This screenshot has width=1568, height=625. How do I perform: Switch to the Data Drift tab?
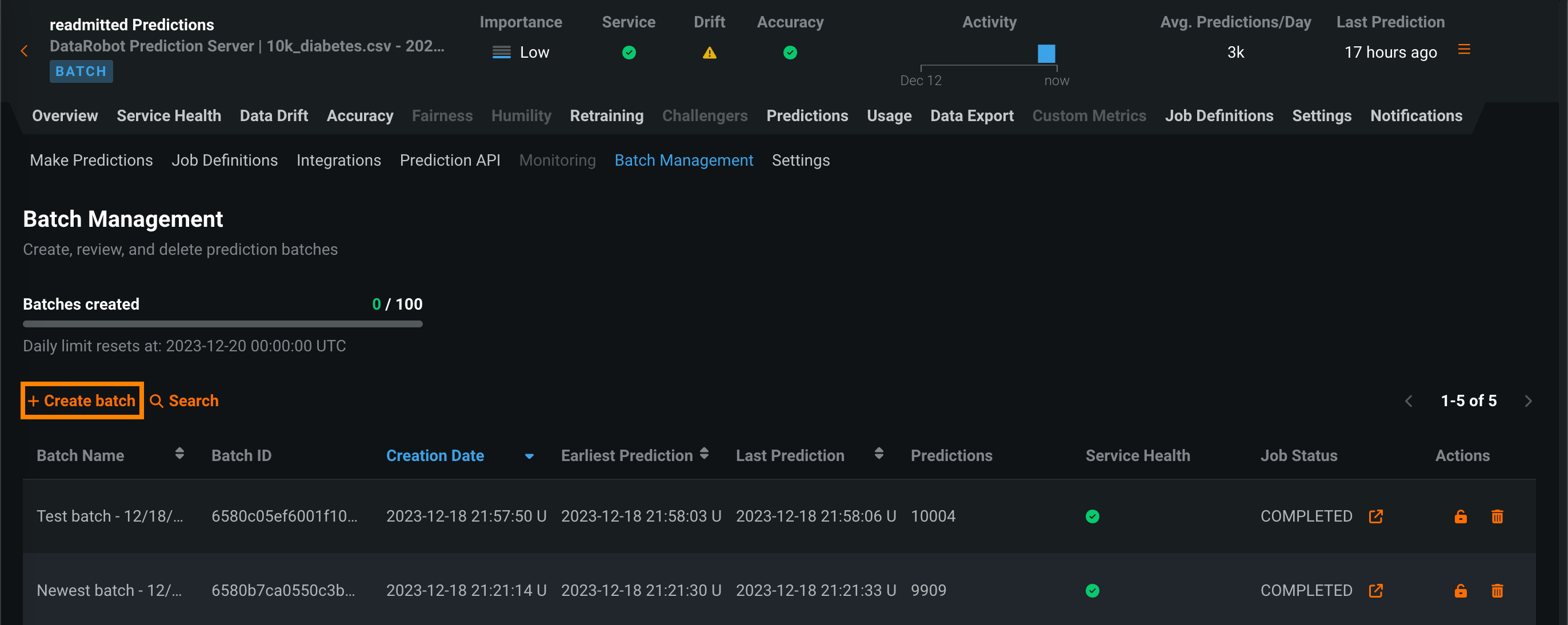coord(273,115)
